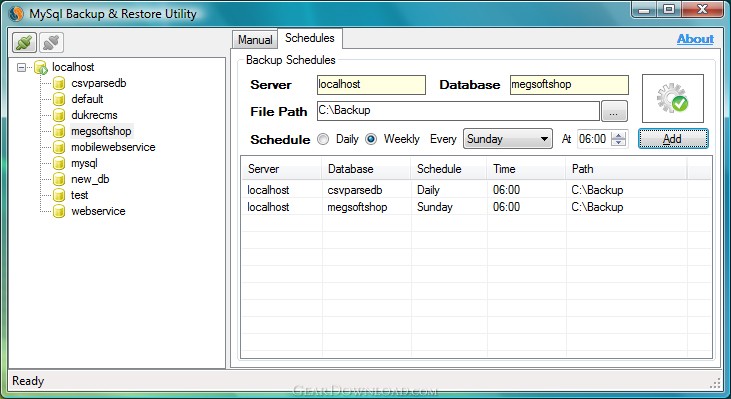Click the Daily cell in schedule list
The width and height of the screenshot is (731, 399).
click(x=428, y=190)
